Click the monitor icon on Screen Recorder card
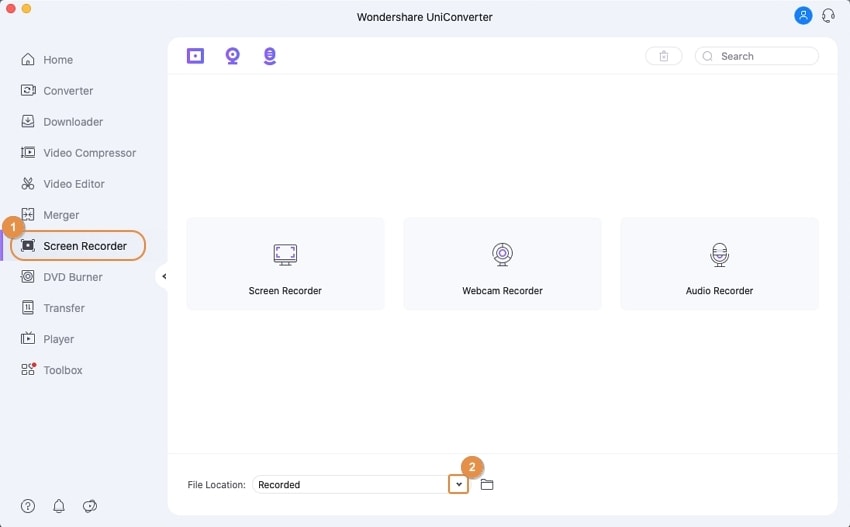The width and height of the screenshot is (850, 527). tap(285, 254)
